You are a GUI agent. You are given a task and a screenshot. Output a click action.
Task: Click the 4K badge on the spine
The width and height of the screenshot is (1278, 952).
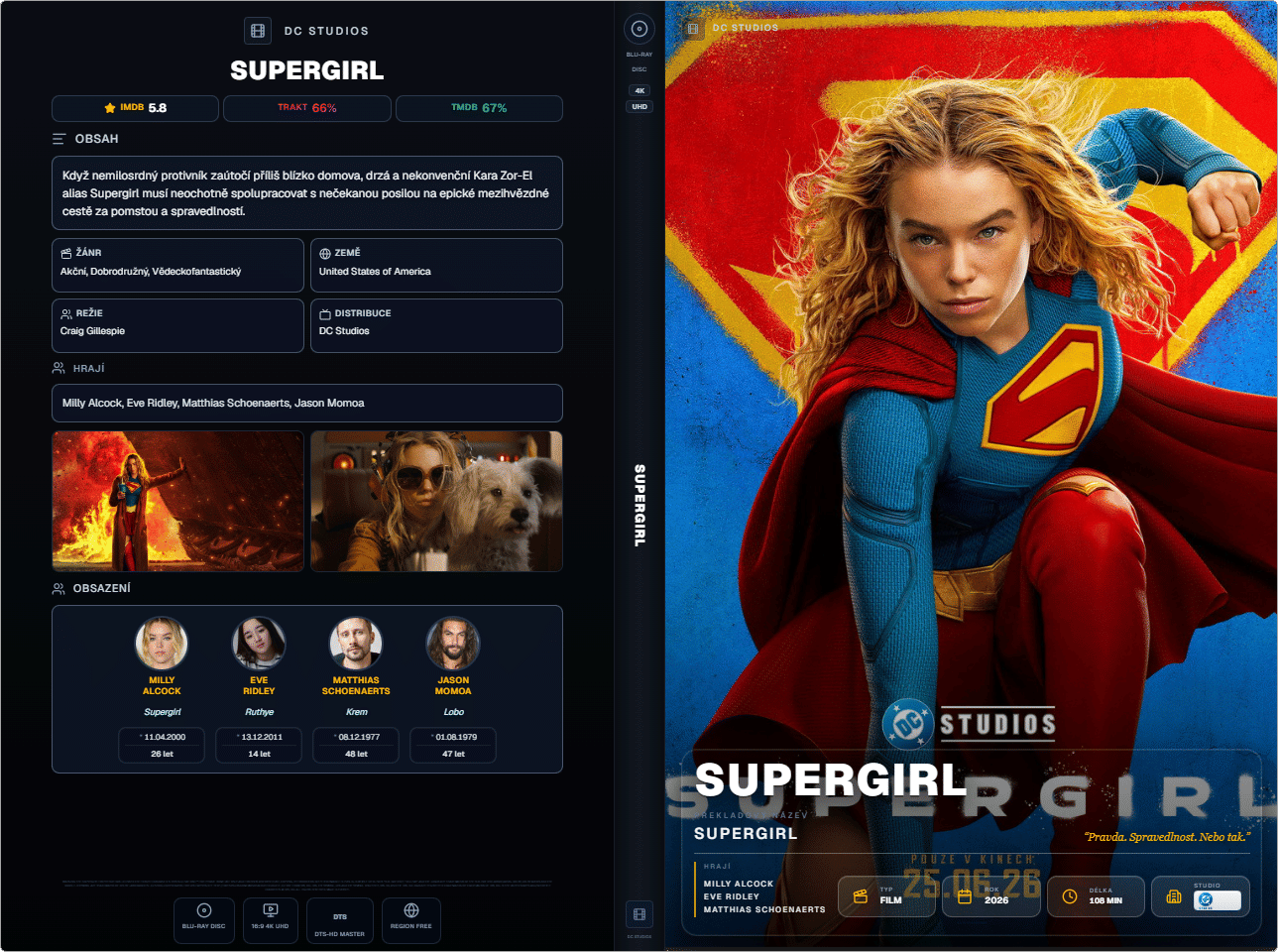(639, 90)
